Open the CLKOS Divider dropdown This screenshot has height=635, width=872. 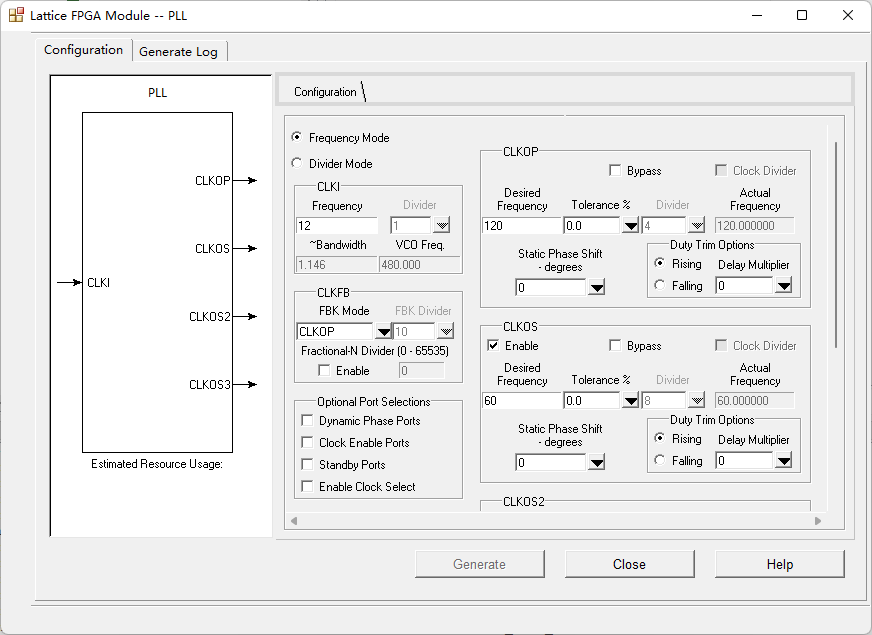click(696, 400)
